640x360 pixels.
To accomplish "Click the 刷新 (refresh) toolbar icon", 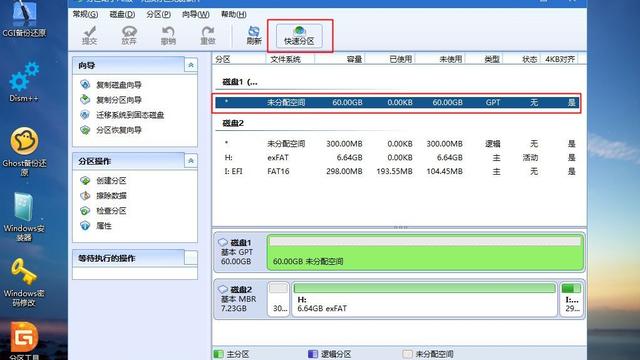I will click(x=253, y=35).
